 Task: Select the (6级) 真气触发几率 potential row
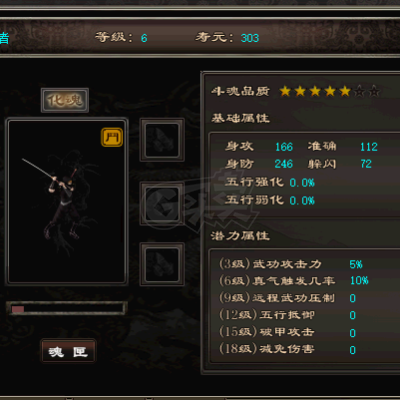pos(293,281)
